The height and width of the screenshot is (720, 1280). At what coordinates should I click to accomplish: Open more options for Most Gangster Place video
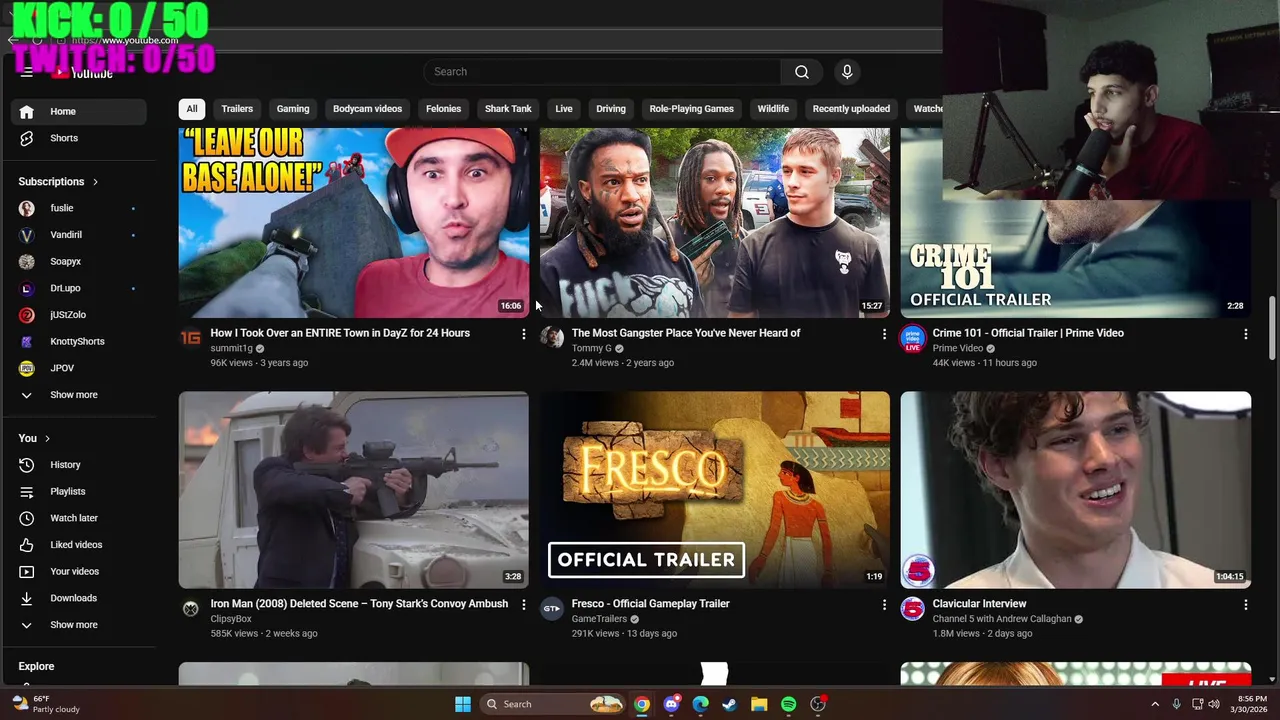click(884, 334)
